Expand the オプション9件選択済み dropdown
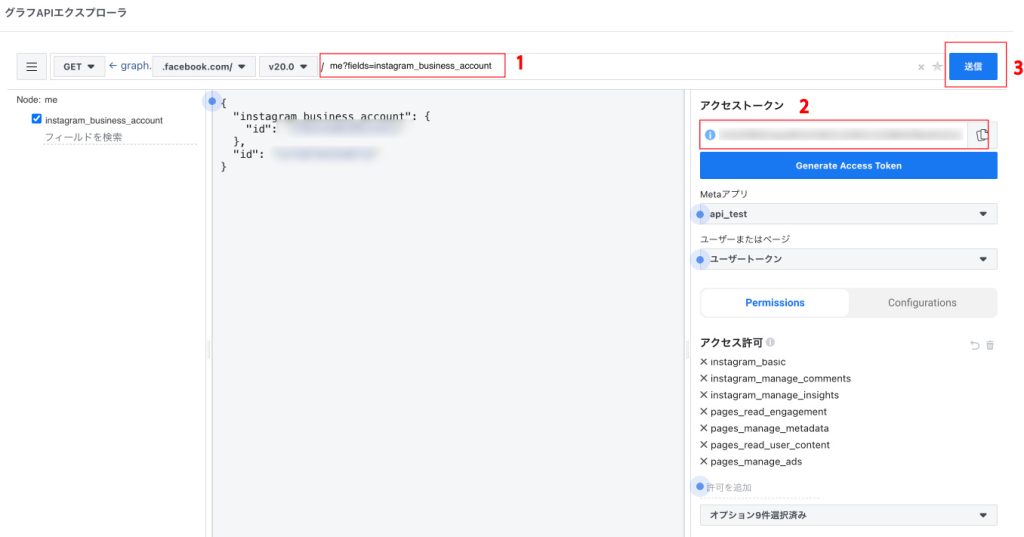Viewport: 1024px width, 537px height. click(848, 515)
